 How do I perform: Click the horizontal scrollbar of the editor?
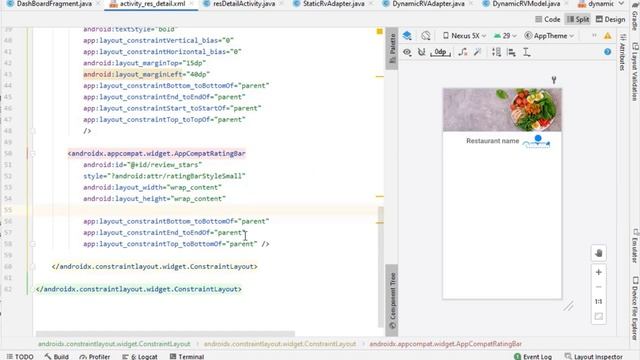pos(165,334)
